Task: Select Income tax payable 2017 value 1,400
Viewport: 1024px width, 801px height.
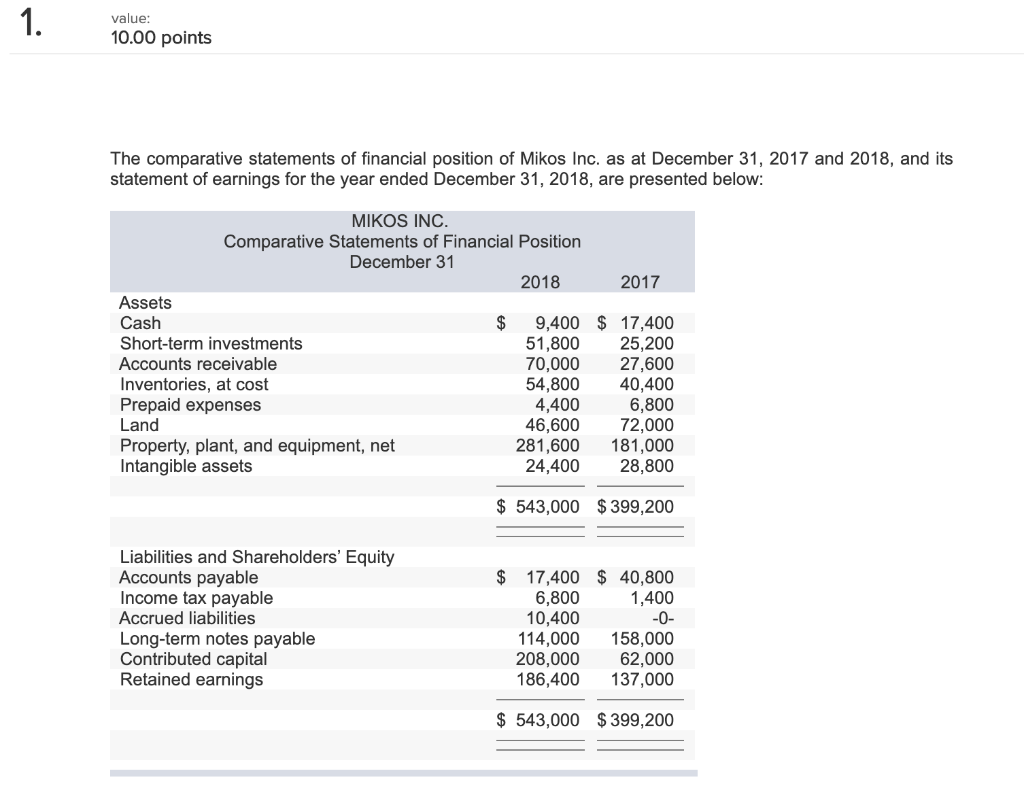Action: (x=652, y=598)
